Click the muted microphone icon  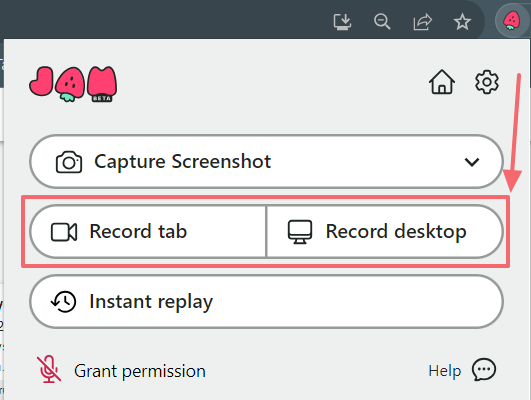(x=49, y=369)
